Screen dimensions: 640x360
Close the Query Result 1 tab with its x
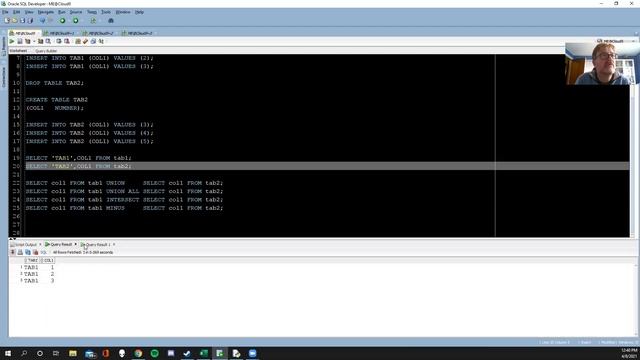coord(114,244)
